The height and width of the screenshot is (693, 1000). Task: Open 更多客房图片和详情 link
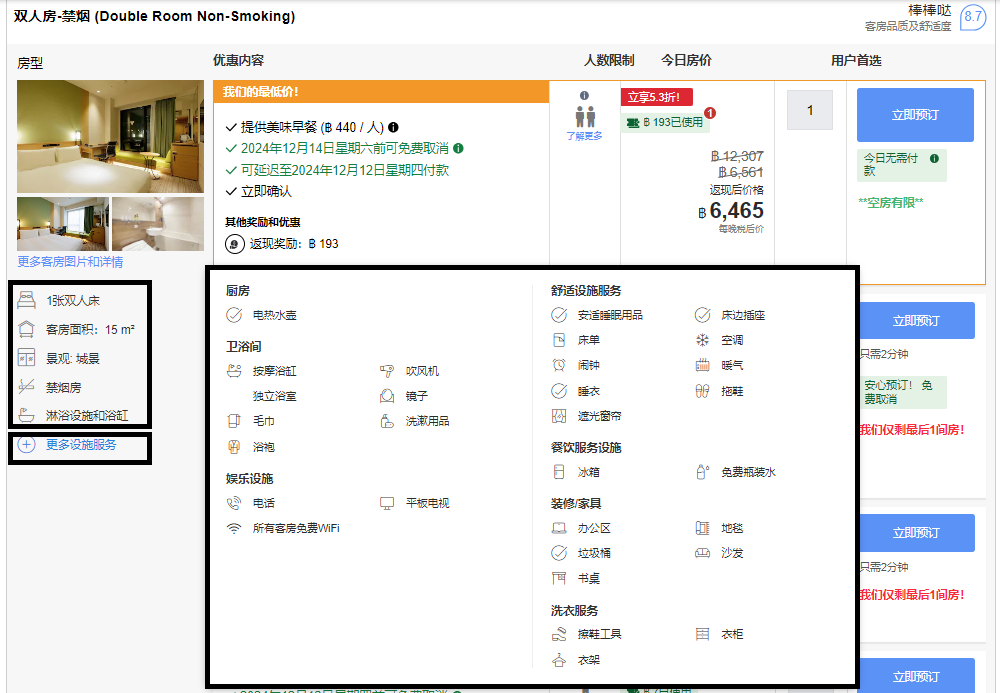[70, 261]
